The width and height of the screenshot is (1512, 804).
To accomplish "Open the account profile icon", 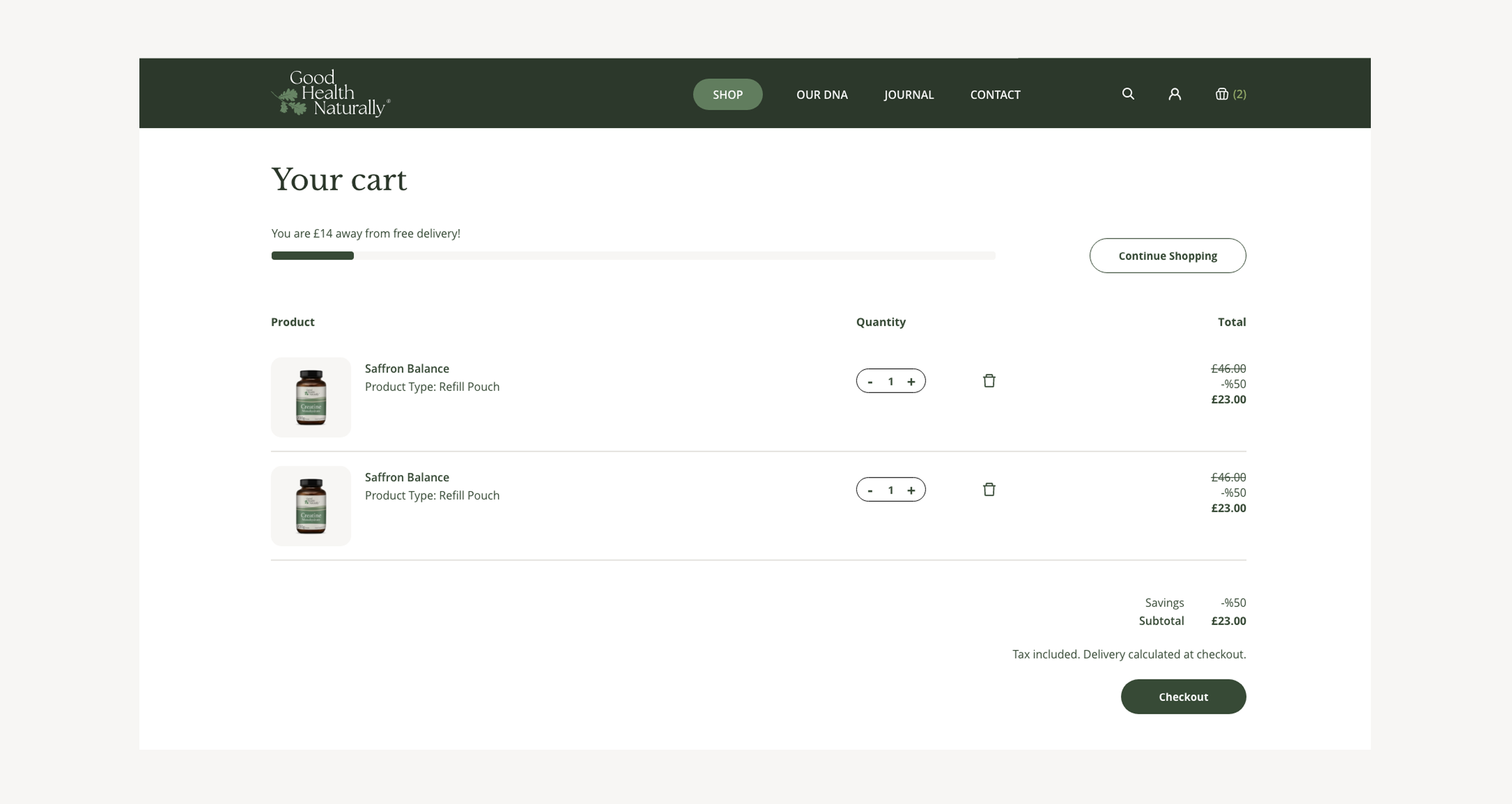I will (x=1174, y=94).
